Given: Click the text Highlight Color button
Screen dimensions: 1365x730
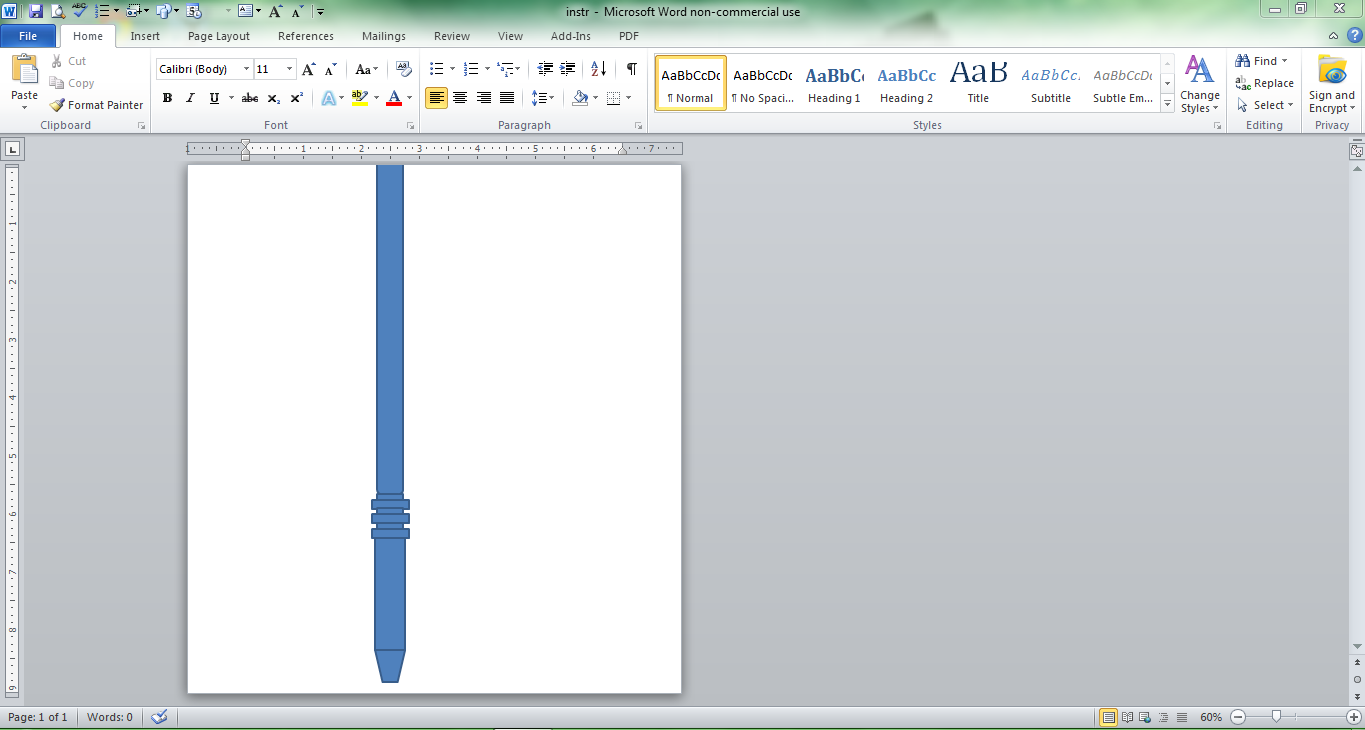Looking at the screenshot, I should click(x=360, y=98).
